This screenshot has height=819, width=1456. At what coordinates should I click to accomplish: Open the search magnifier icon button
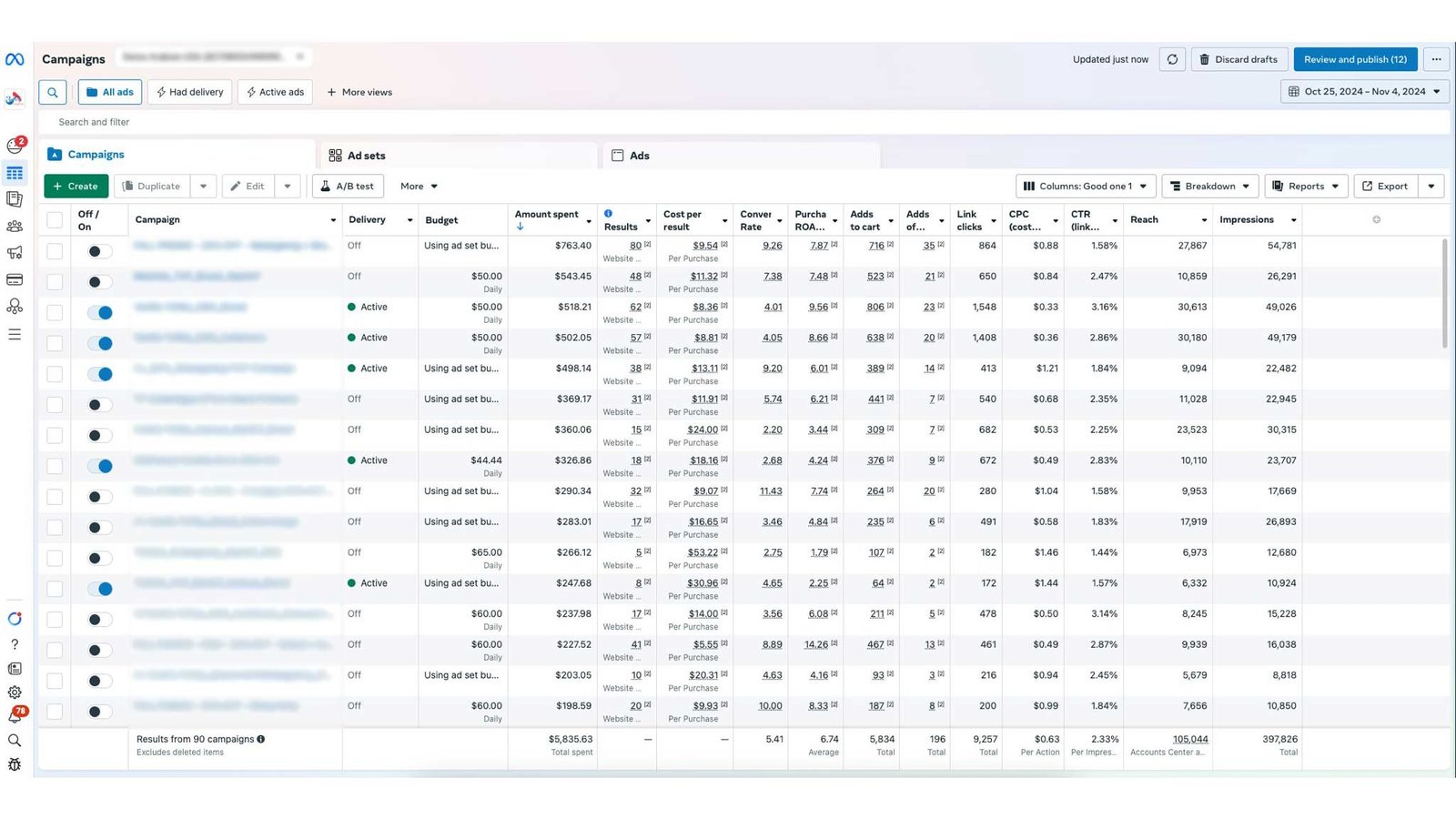53,92
